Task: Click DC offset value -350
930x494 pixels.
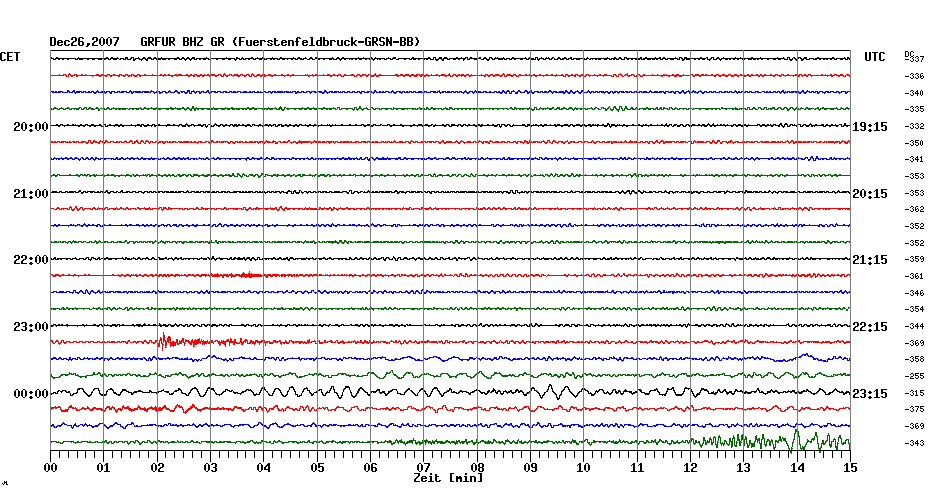Action: point(914,144)
